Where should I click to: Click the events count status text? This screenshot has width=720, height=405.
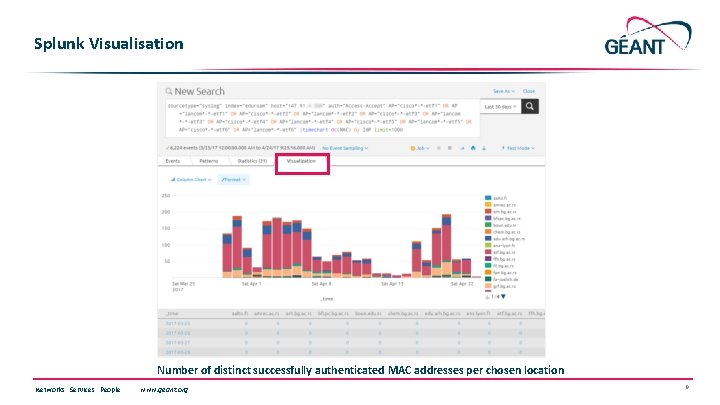click(x=241, y=148)
